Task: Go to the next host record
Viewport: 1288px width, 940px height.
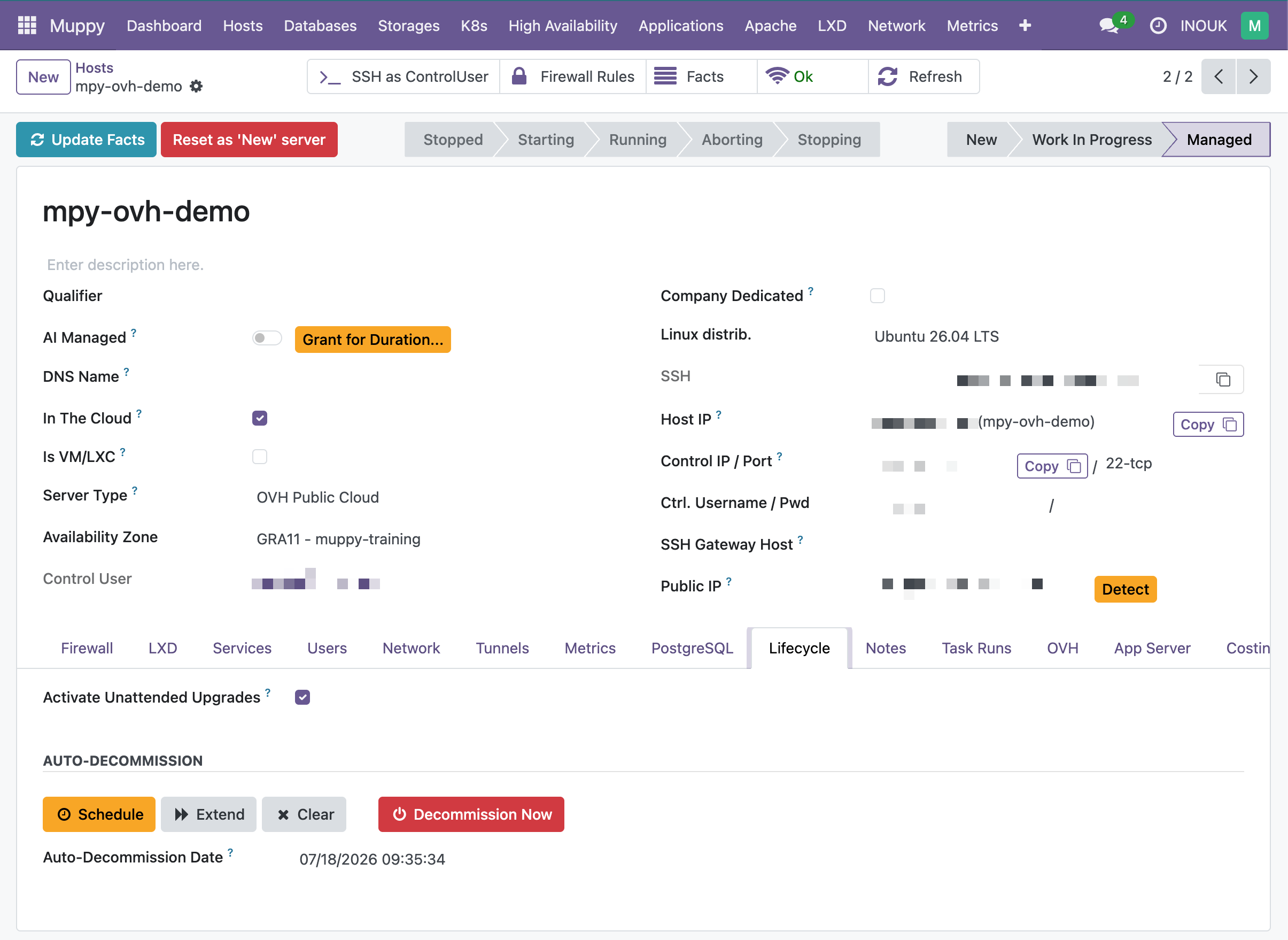Action: [1253, 77]
